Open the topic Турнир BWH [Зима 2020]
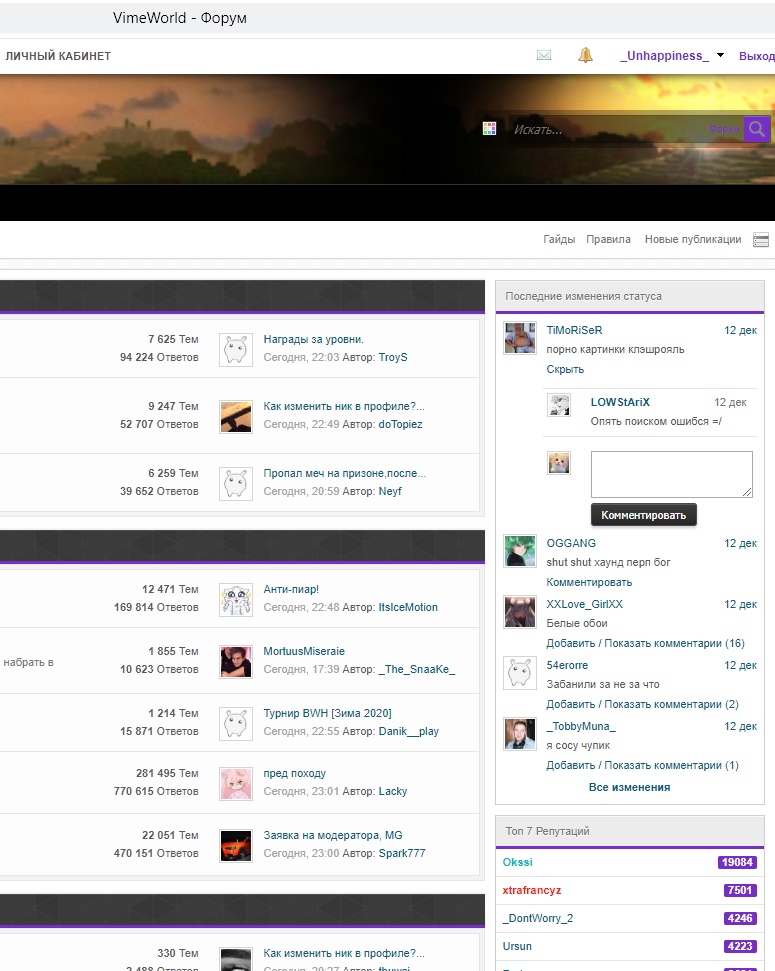This screenshot has height=971, width=775. (327, 713)
